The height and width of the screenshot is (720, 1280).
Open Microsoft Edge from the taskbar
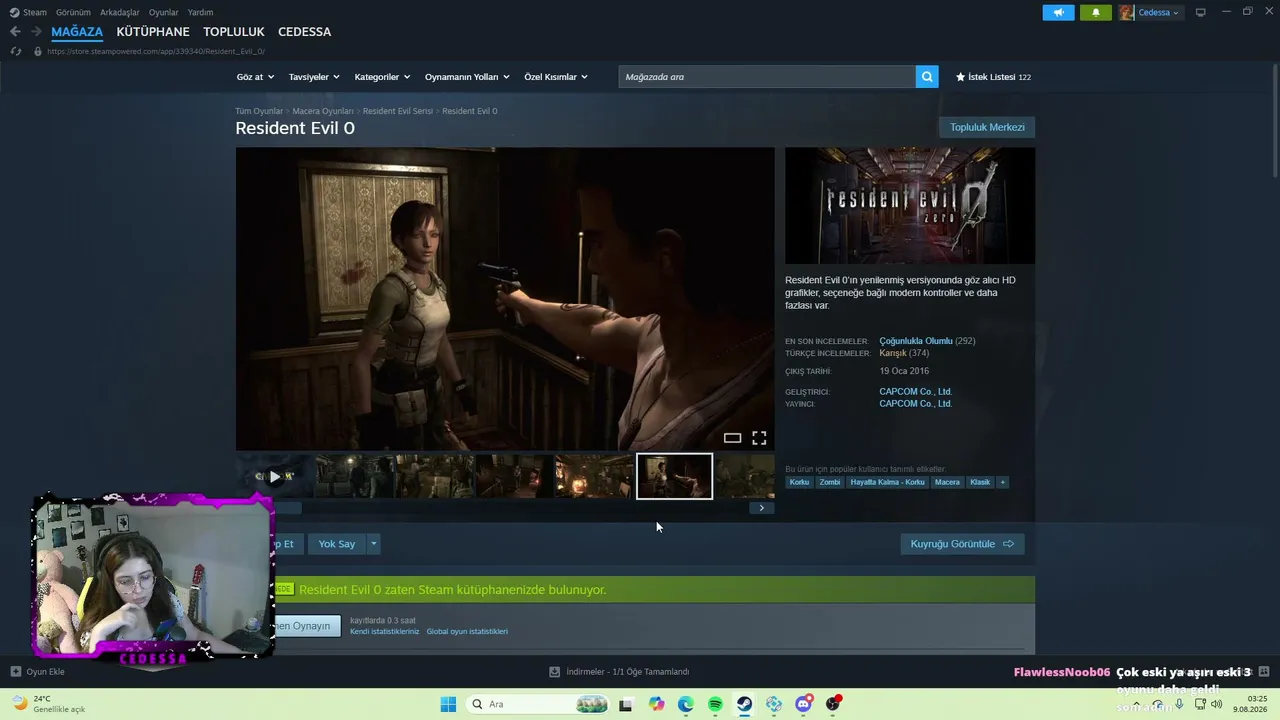(686, 704)
